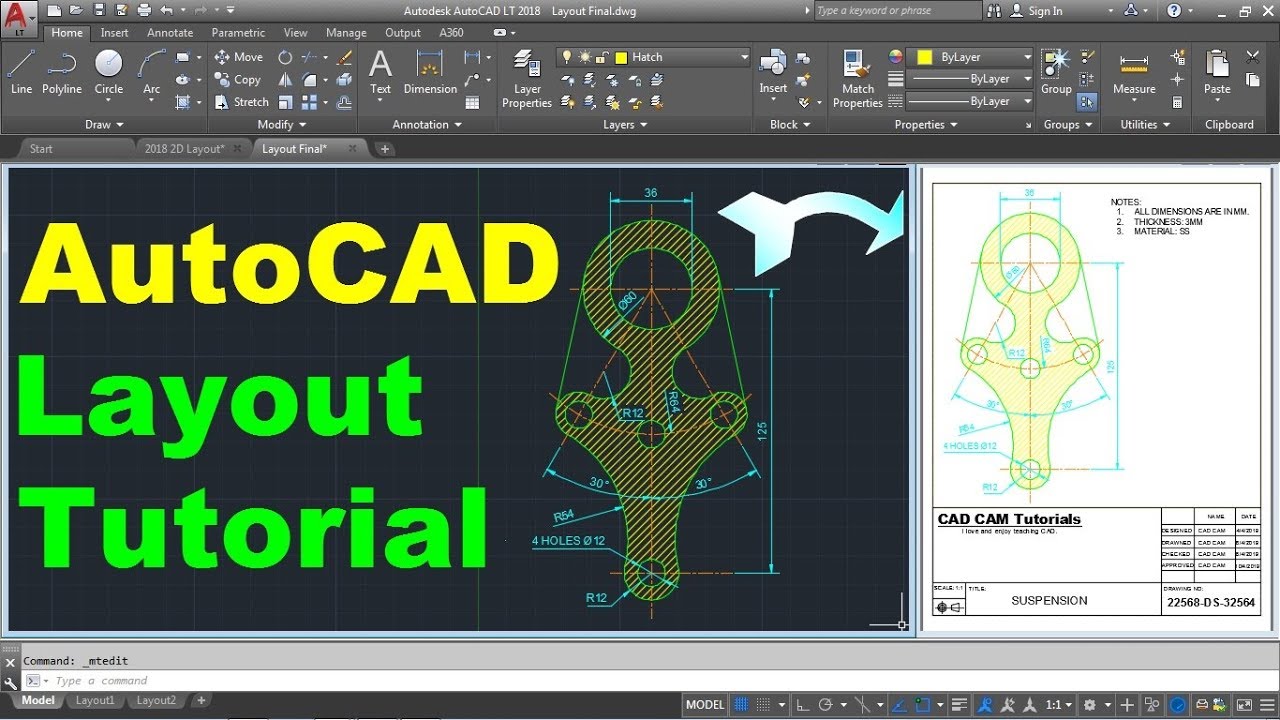The width and height of the screenshot is (1280, 720).
Task: Click the Help question mark icon
Action: point(1174,10)
